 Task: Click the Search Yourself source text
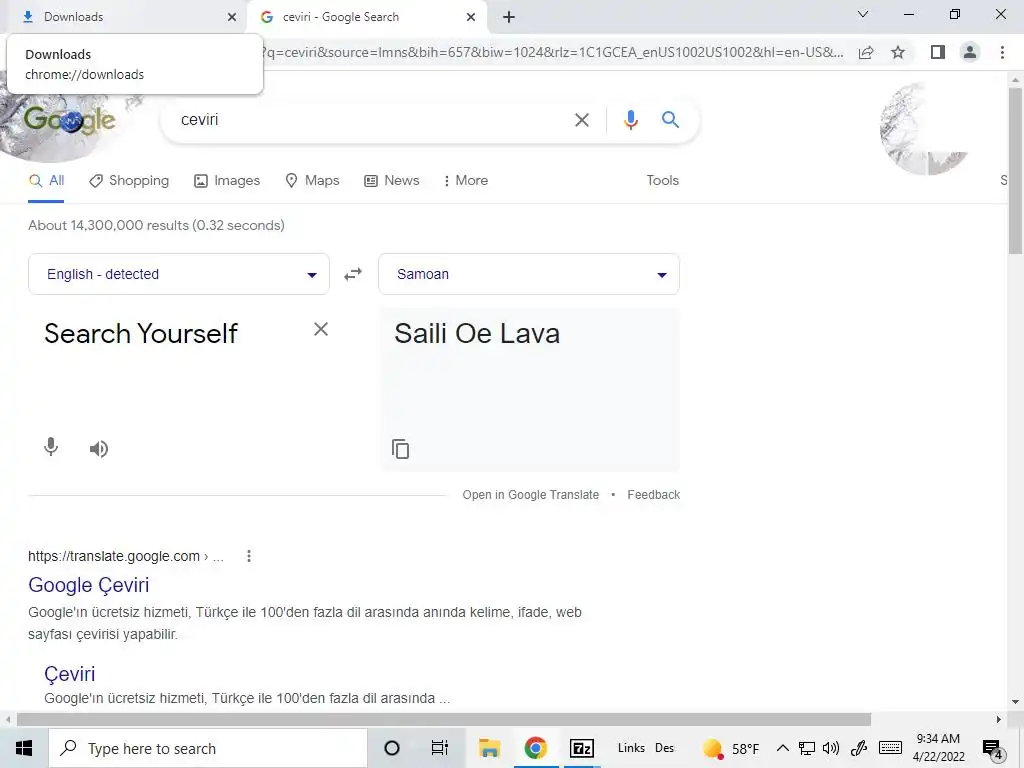pyautogui.click(x=141, y=334)
